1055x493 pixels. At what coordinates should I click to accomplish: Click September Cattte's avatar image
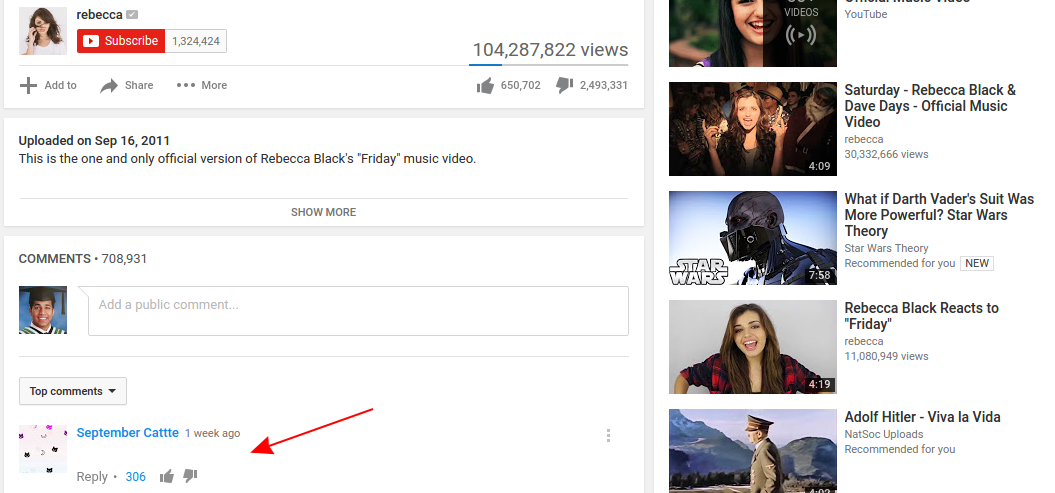click(x=43, y=449)
